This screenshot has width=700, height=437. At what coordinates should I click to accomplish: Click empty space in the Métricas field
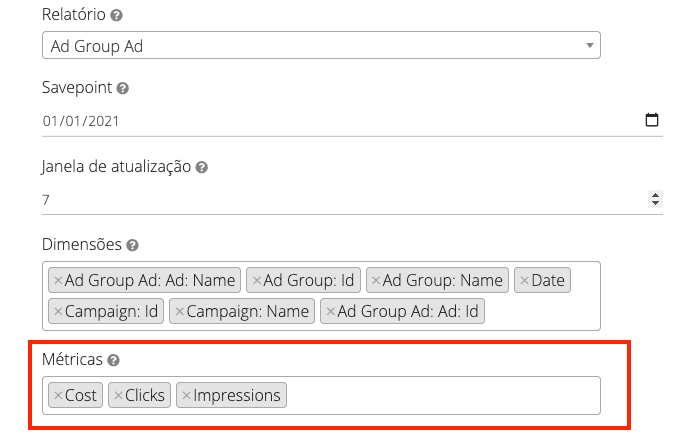point(440,396)
